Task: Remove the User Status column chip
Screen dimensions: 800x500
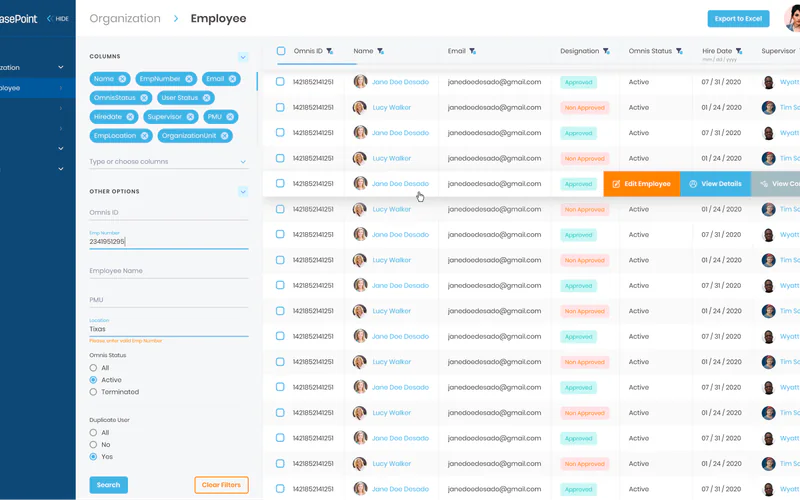Action: [x=207, y=98]
